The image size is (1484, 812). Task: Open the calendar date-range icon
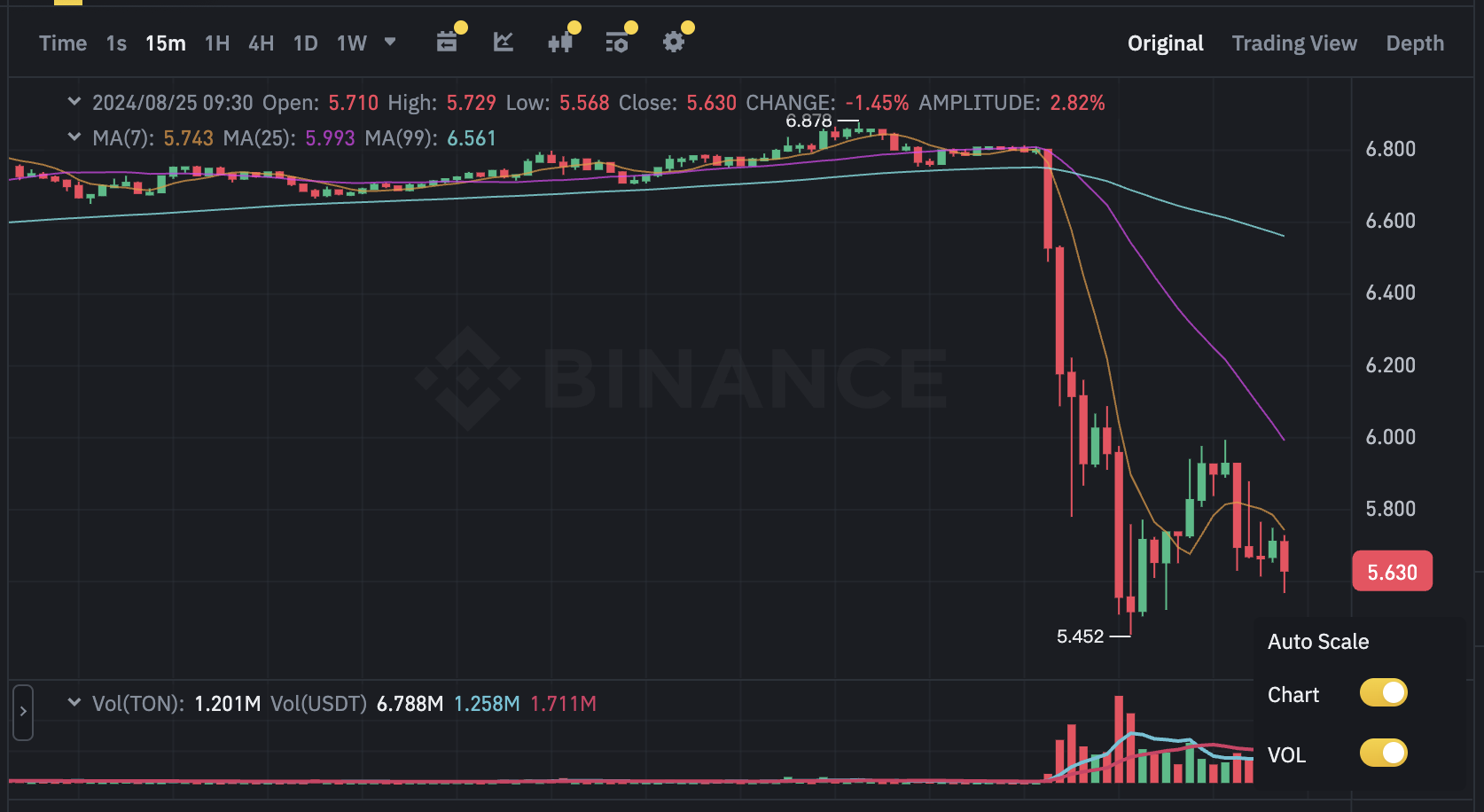click(447, 42)
